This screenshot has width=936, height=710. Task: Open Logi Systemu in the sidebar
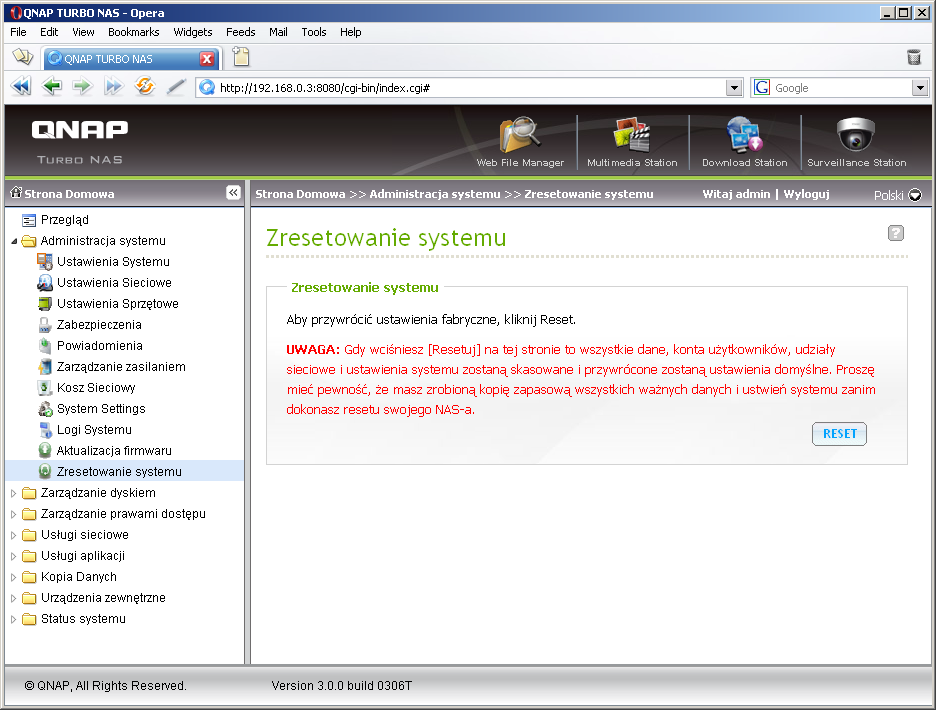click(94, 430)
